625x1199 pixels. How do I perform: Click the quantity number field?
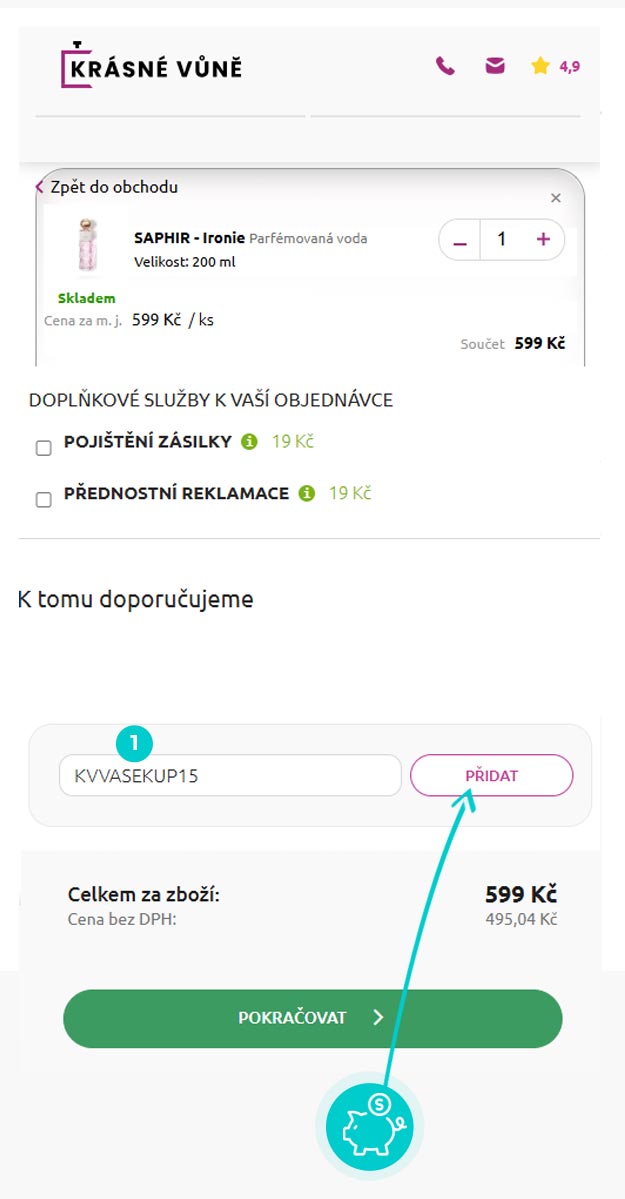(502, 240)
